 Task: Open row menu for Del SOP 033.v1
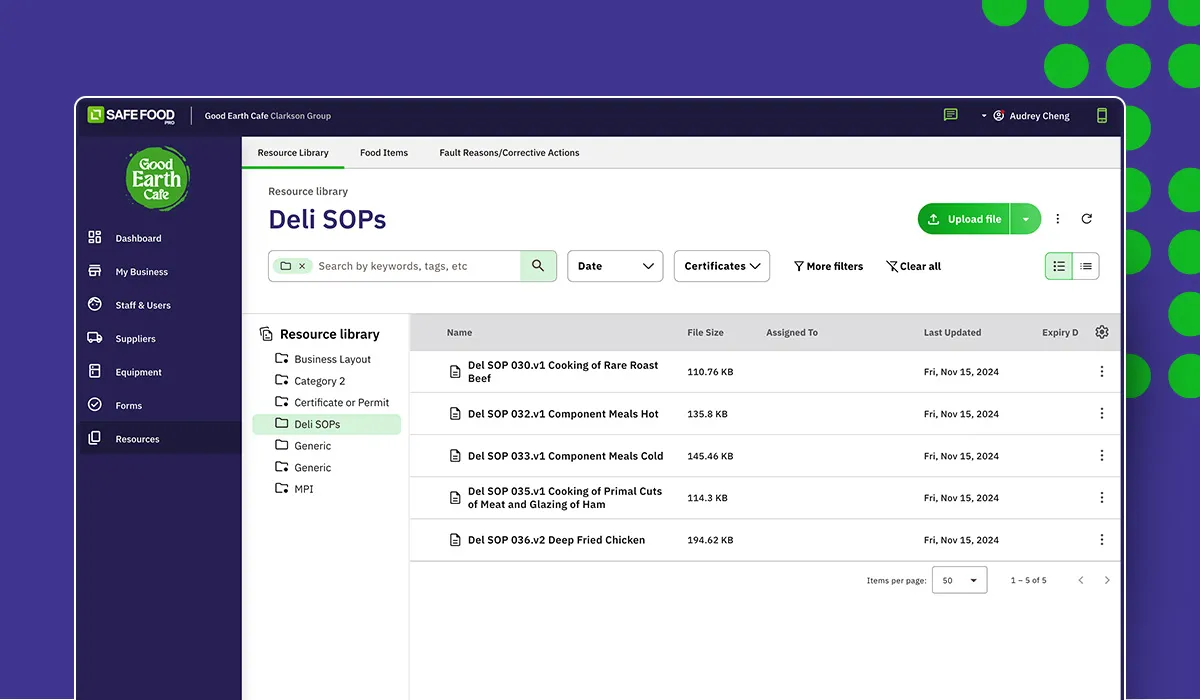[x=1102, y=456]
